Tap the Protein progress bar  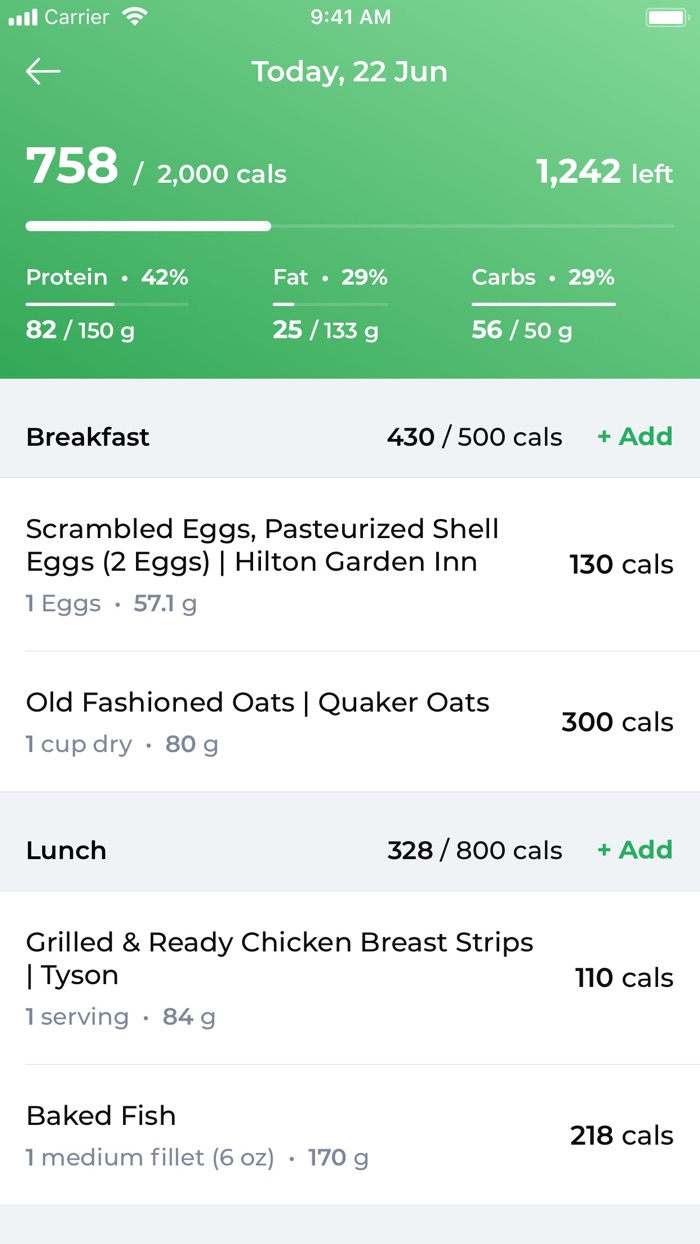pyautogui.click(x=107, y=303)
